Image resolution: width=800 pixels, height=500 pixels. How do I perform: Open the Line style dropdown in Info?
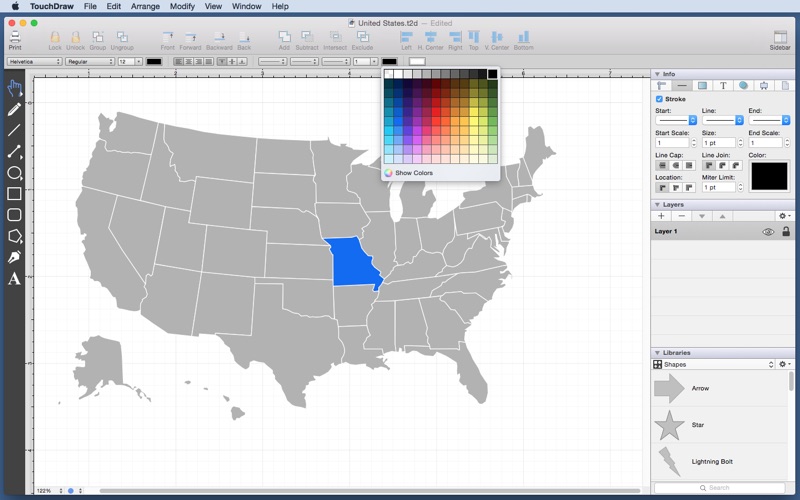(x=722, y=120)
